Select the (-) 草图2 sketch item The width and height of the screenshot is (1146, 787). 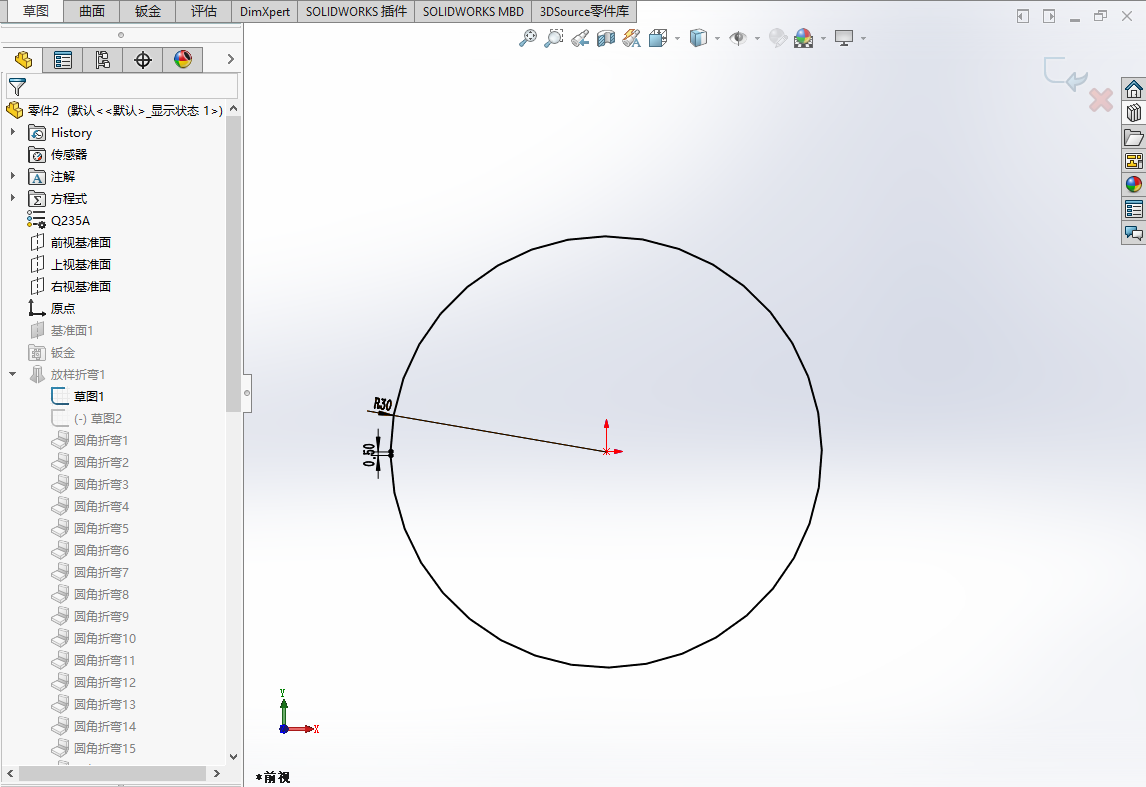[86, 419]
